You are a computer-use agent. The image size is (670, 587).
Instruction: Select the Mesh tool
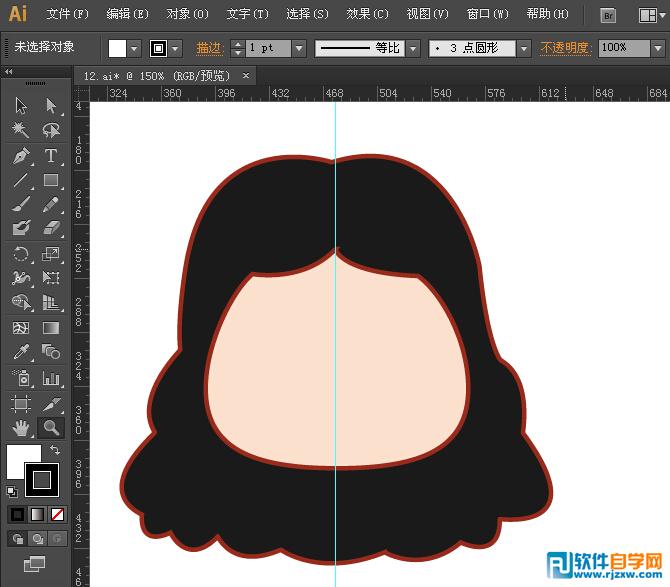click(21, 328)
